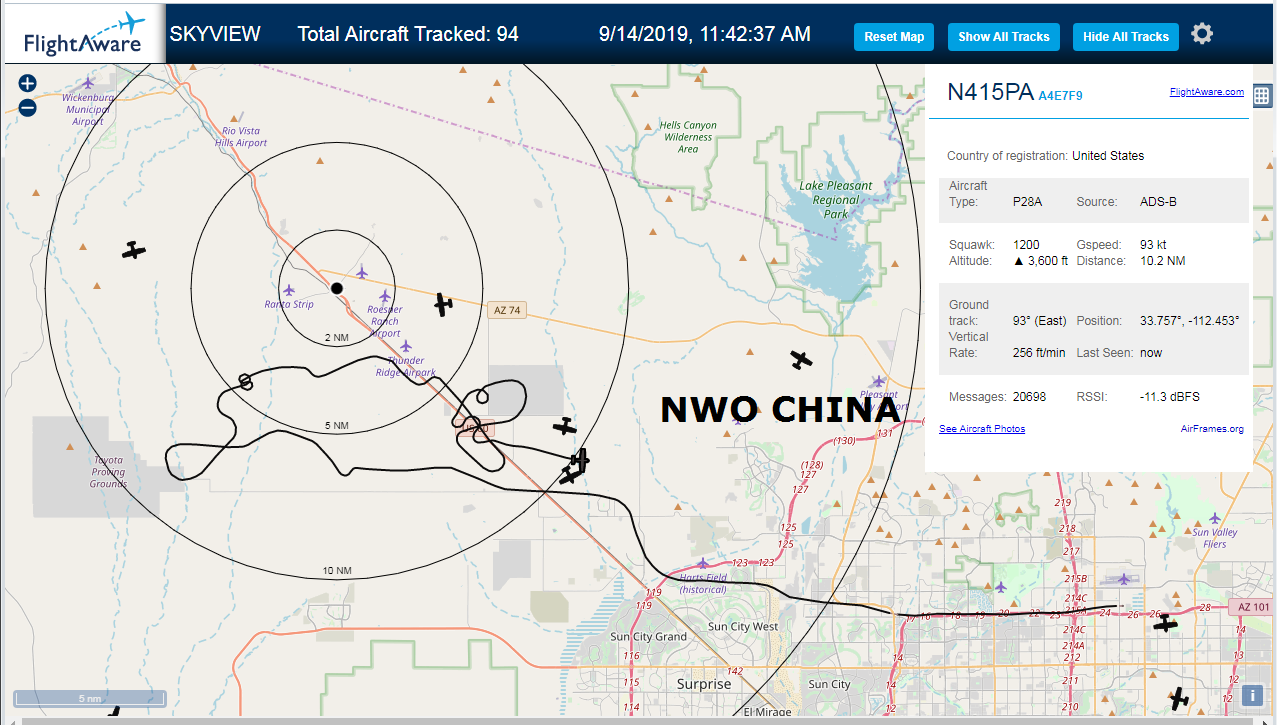Click United States registration country
1277x725 pixels.
pyautogui.click(x=1108, y=156)
